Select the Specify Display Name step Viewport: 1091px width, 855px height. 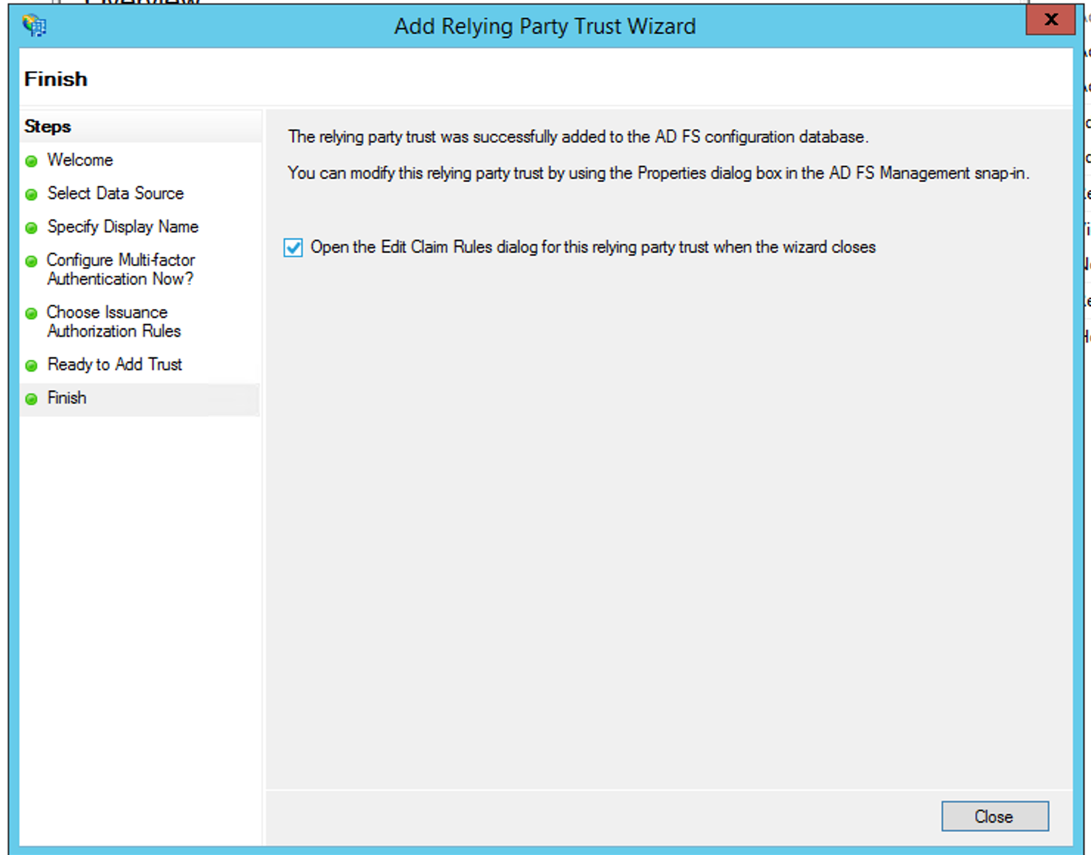122,227
